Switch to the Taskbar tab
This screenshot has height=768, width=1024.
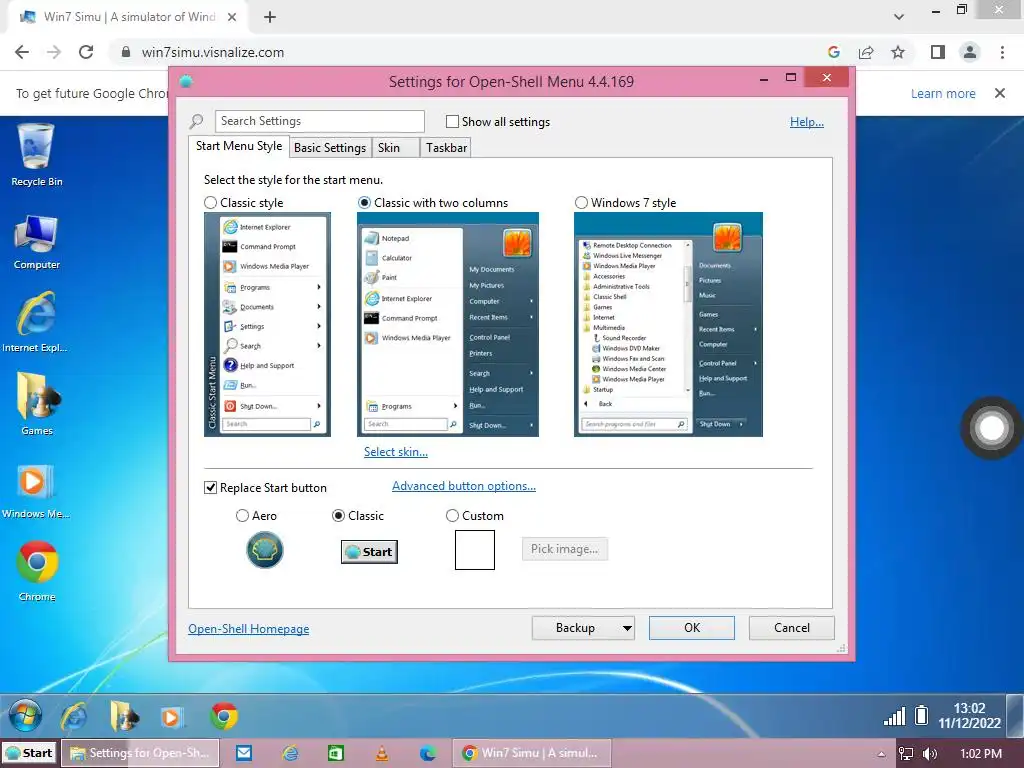click(446, 148)
